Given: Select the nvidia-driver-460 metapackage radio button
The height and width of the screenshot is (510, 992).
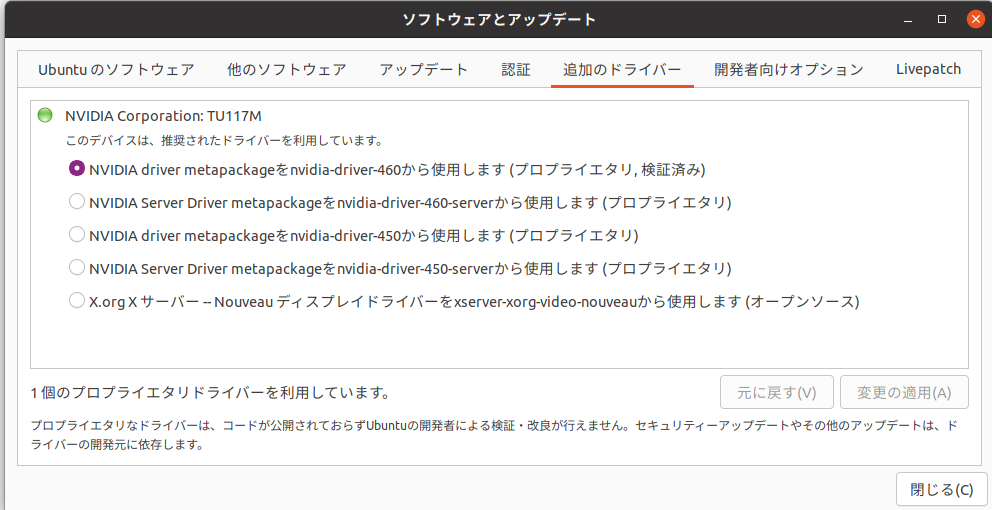Looking at the screenshot, I should click(77, 169).
